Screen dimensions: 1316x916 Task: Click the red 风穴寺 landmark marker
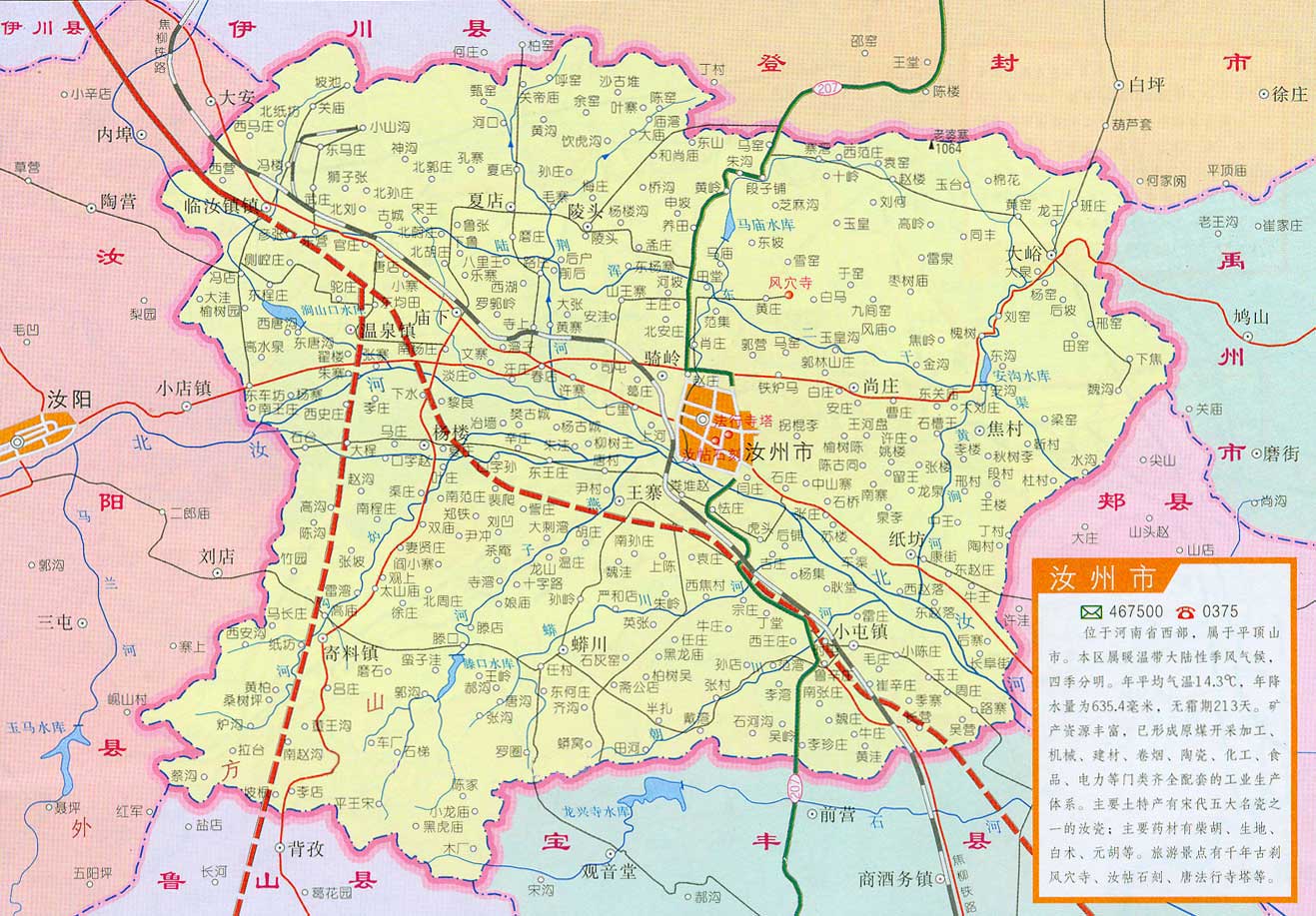coord(788,295)
